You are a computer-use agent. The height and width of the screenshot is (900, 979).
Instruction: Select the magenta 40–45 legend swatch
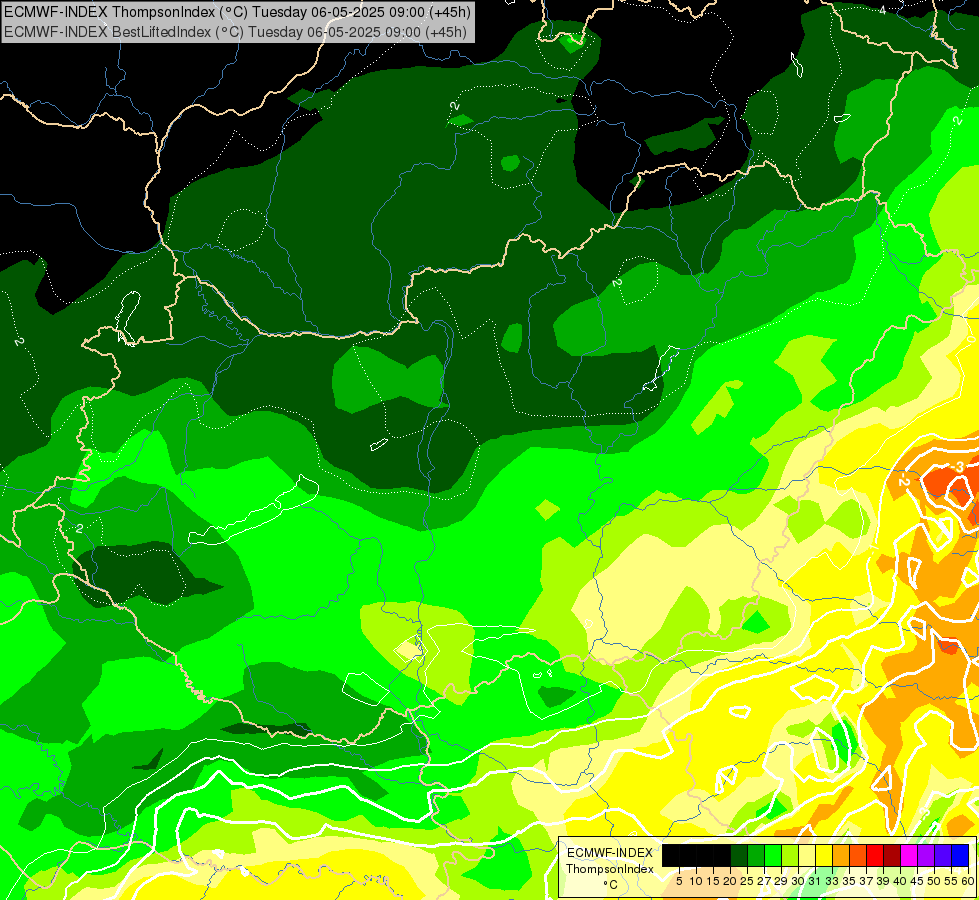909,855
